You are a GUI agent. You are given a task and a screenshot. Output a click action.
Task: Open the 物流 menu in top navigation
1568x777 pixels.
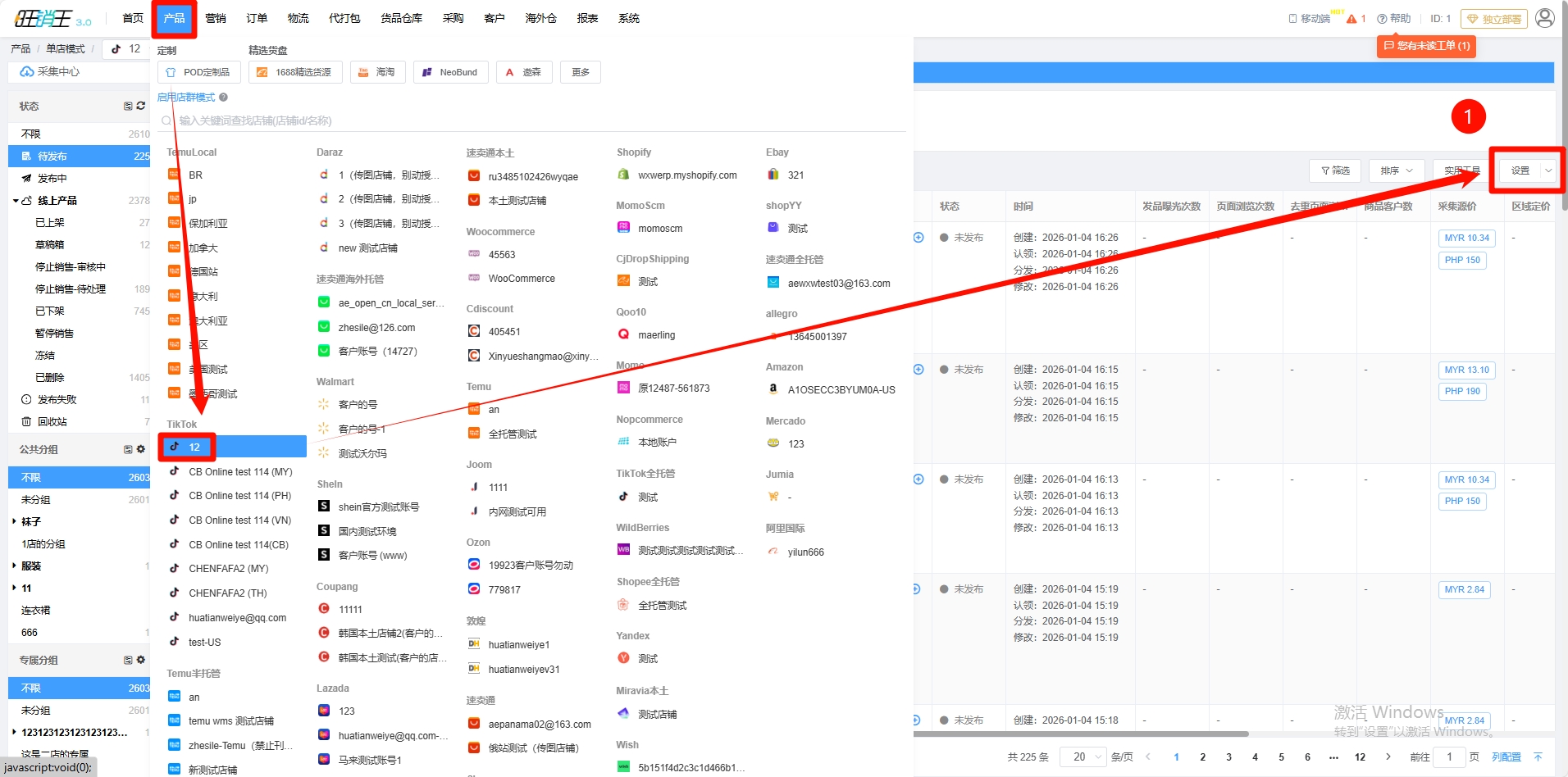tap(298, 18)
